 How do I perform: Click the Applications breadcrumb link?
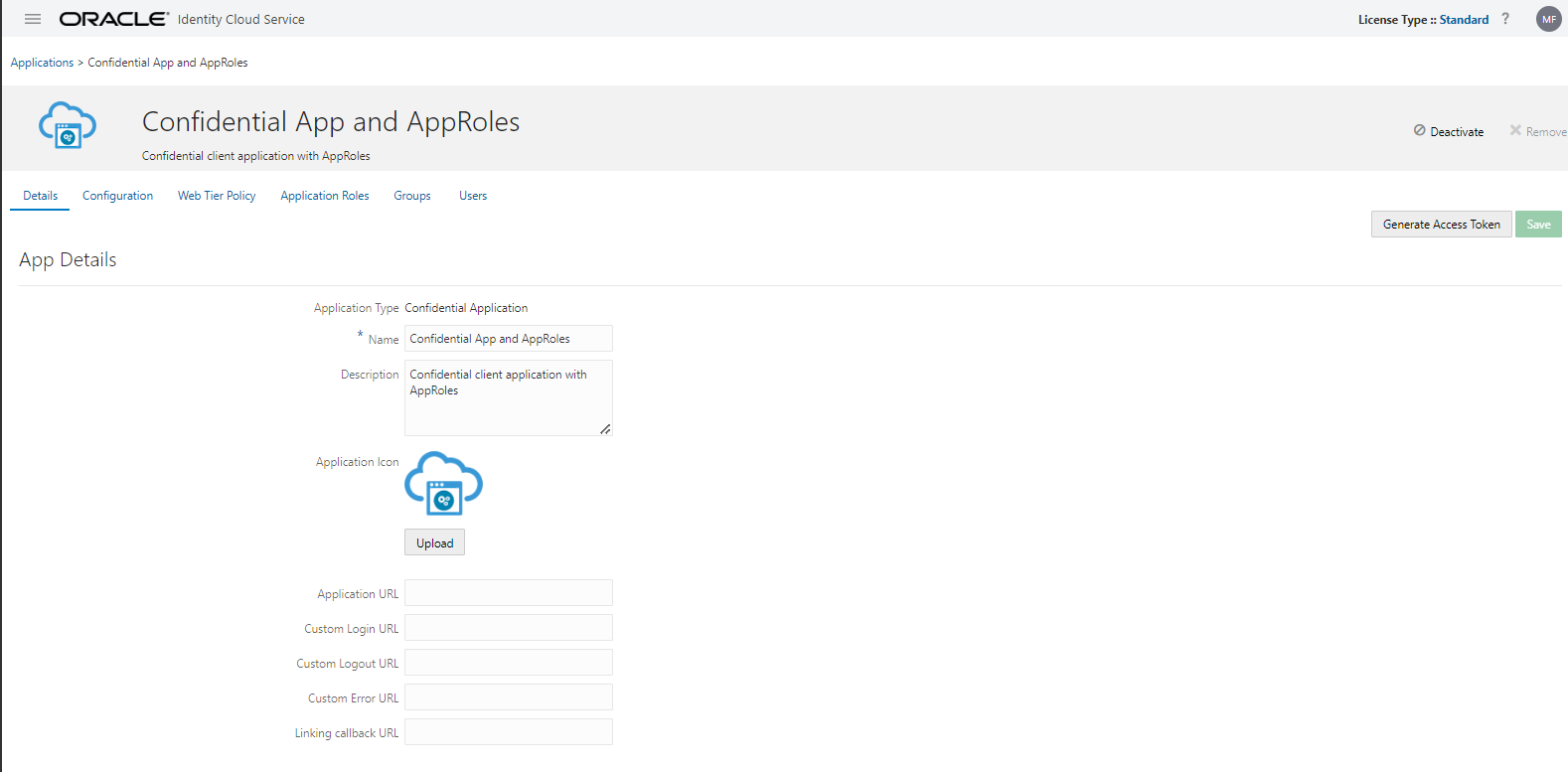click(42, 63)
